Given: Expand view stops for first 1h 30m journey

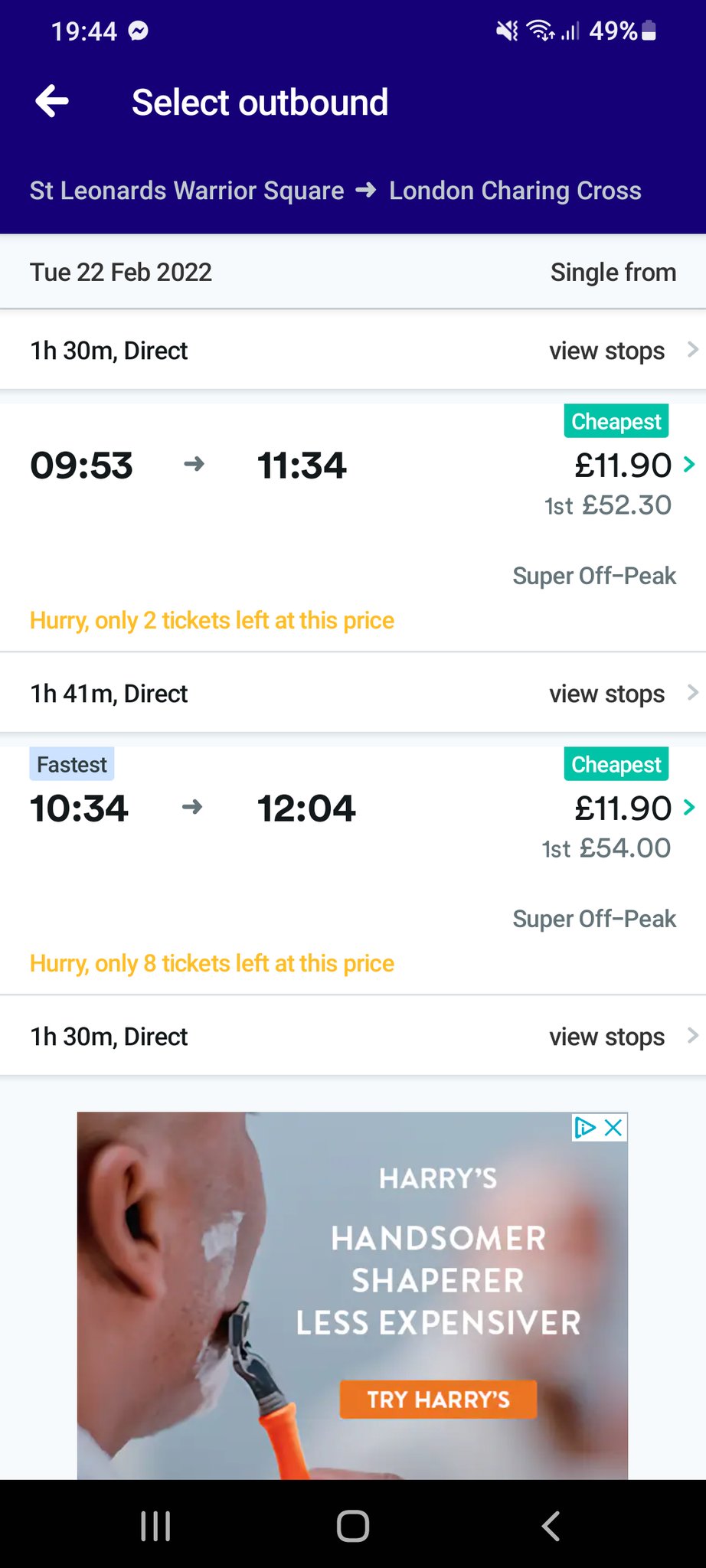Looking at the screenshot, I should coord(622,351).
